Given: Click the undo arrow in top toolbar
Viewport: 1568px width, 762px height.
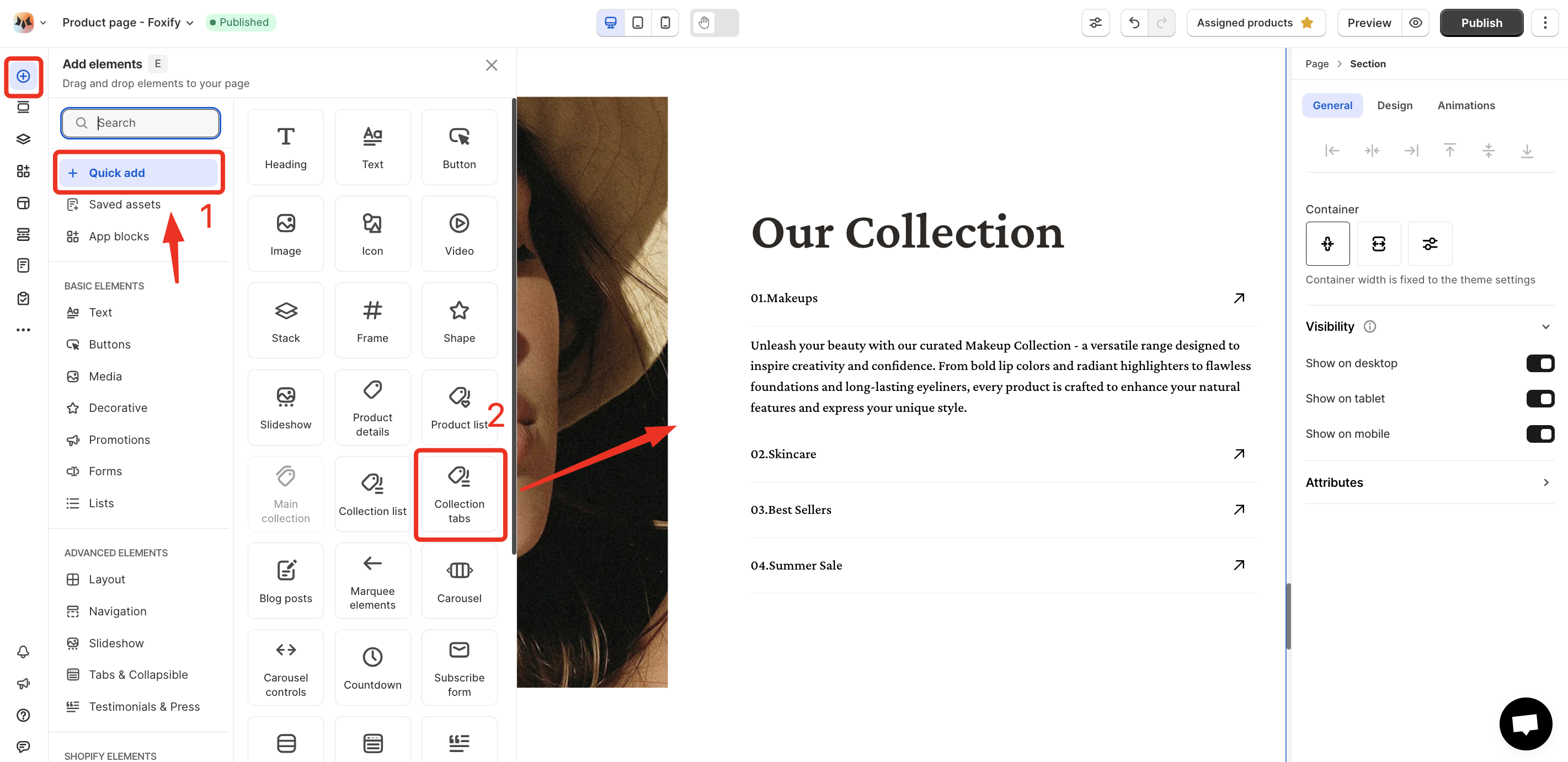Looking at the screenshot, I should 1134,23.
